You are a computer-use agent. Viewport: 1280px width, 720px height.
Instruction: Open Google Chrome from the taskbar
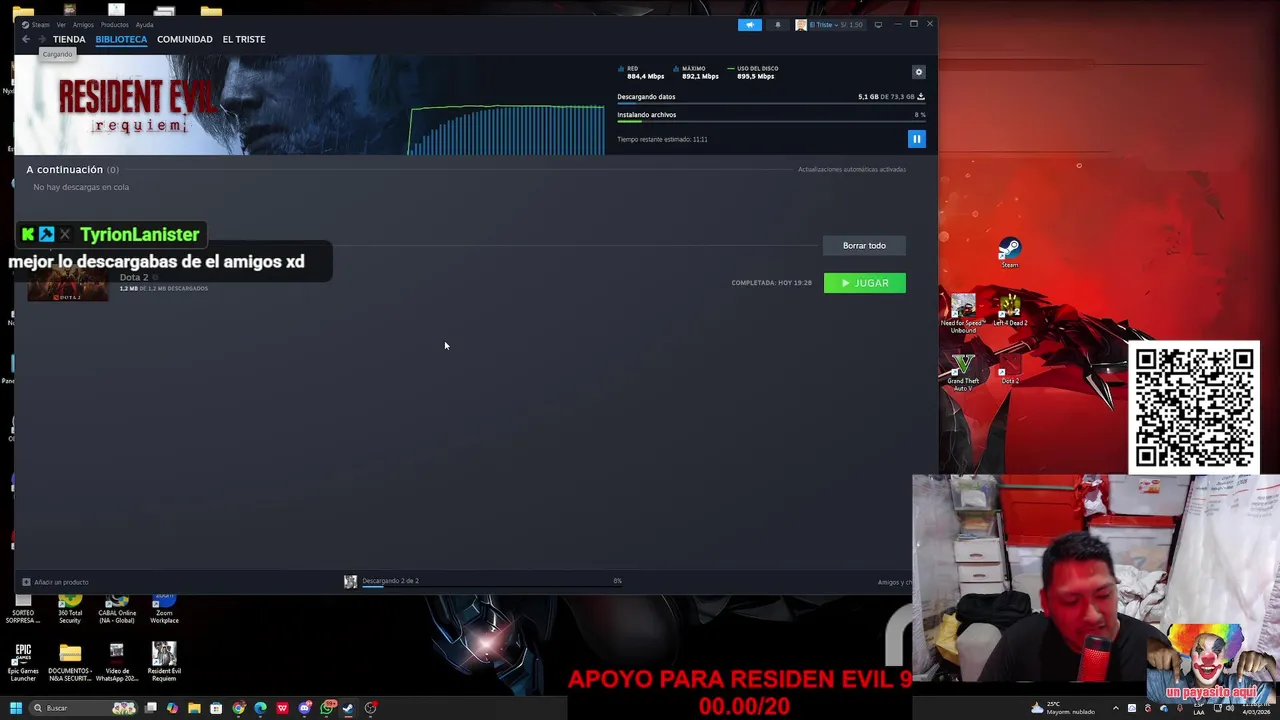238,708
